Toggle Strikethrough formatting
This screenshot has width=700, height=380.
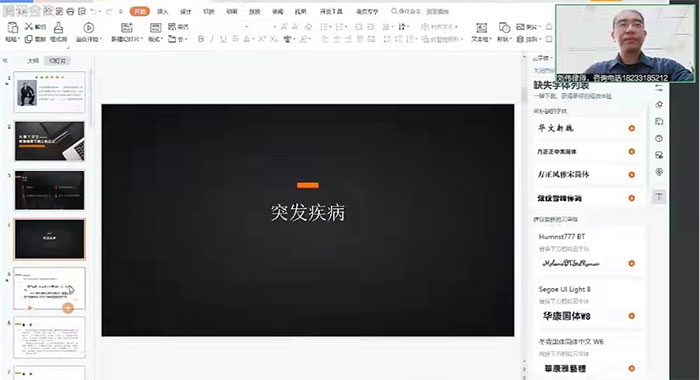pyautogui.click(x=235, y=39)
